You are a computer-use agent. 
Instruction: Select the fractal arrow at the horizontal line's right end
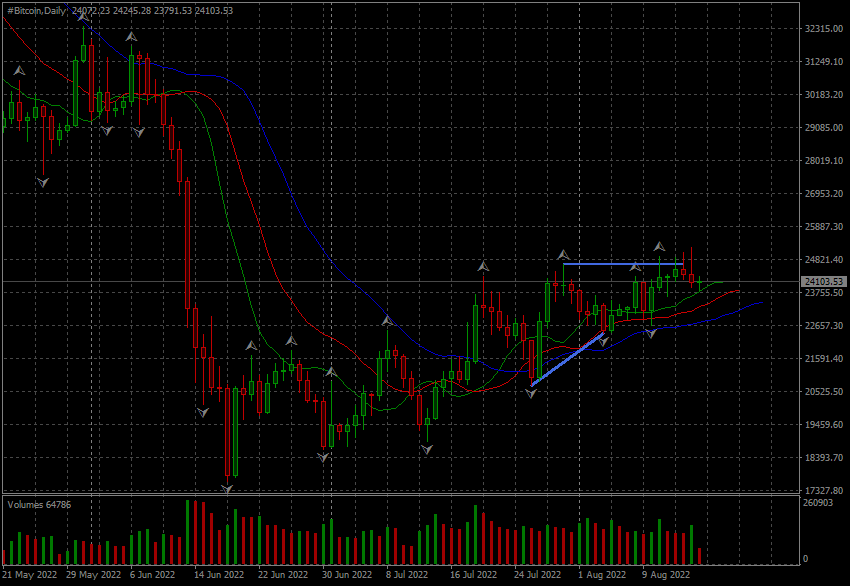[x=634, y=266]
